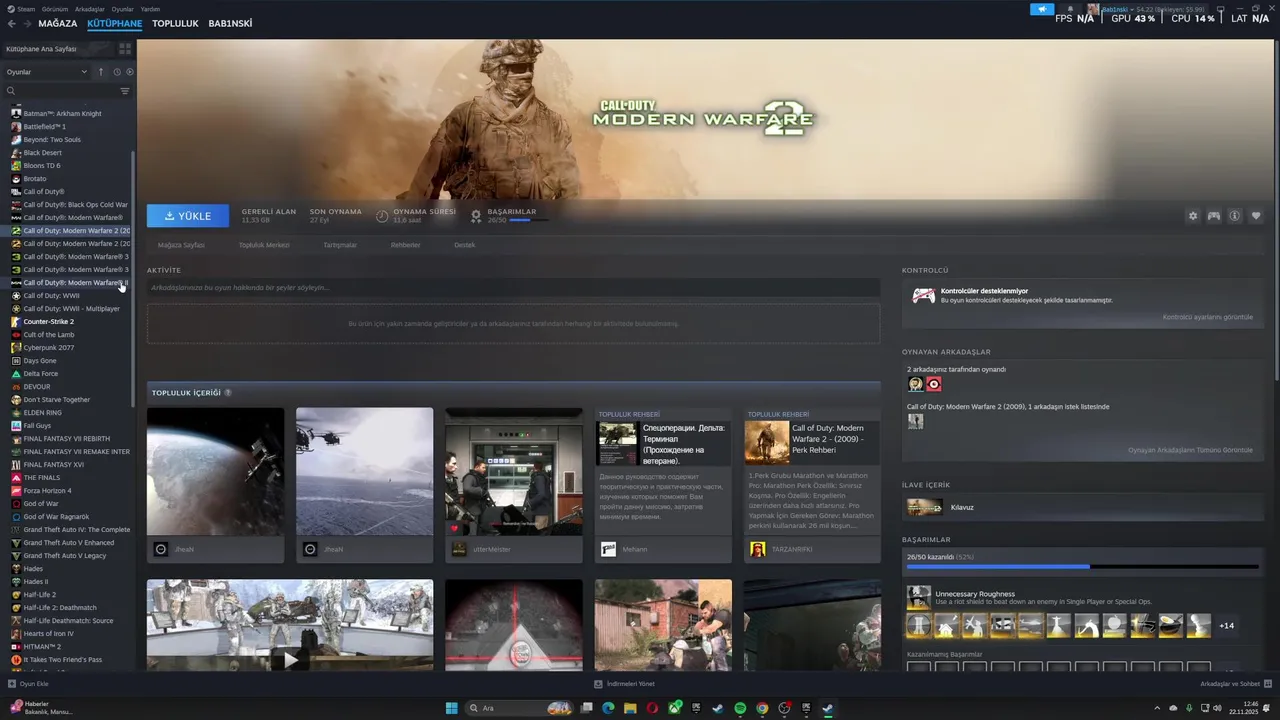Click the ready-to-play filter icon

click(x=130, y=72)
